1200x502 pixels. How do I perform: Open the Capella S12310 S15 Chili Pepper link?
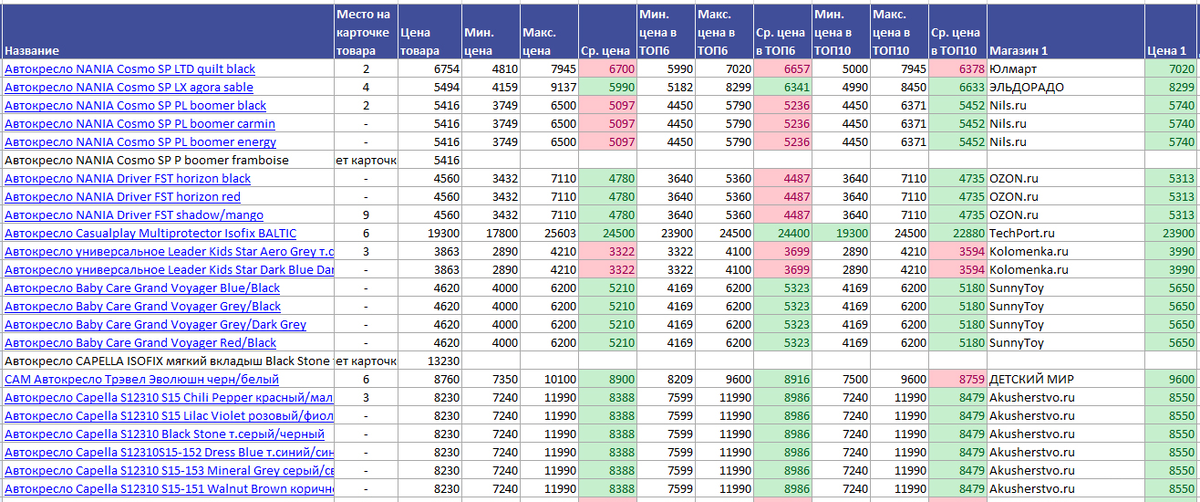[x=169, y=397]
